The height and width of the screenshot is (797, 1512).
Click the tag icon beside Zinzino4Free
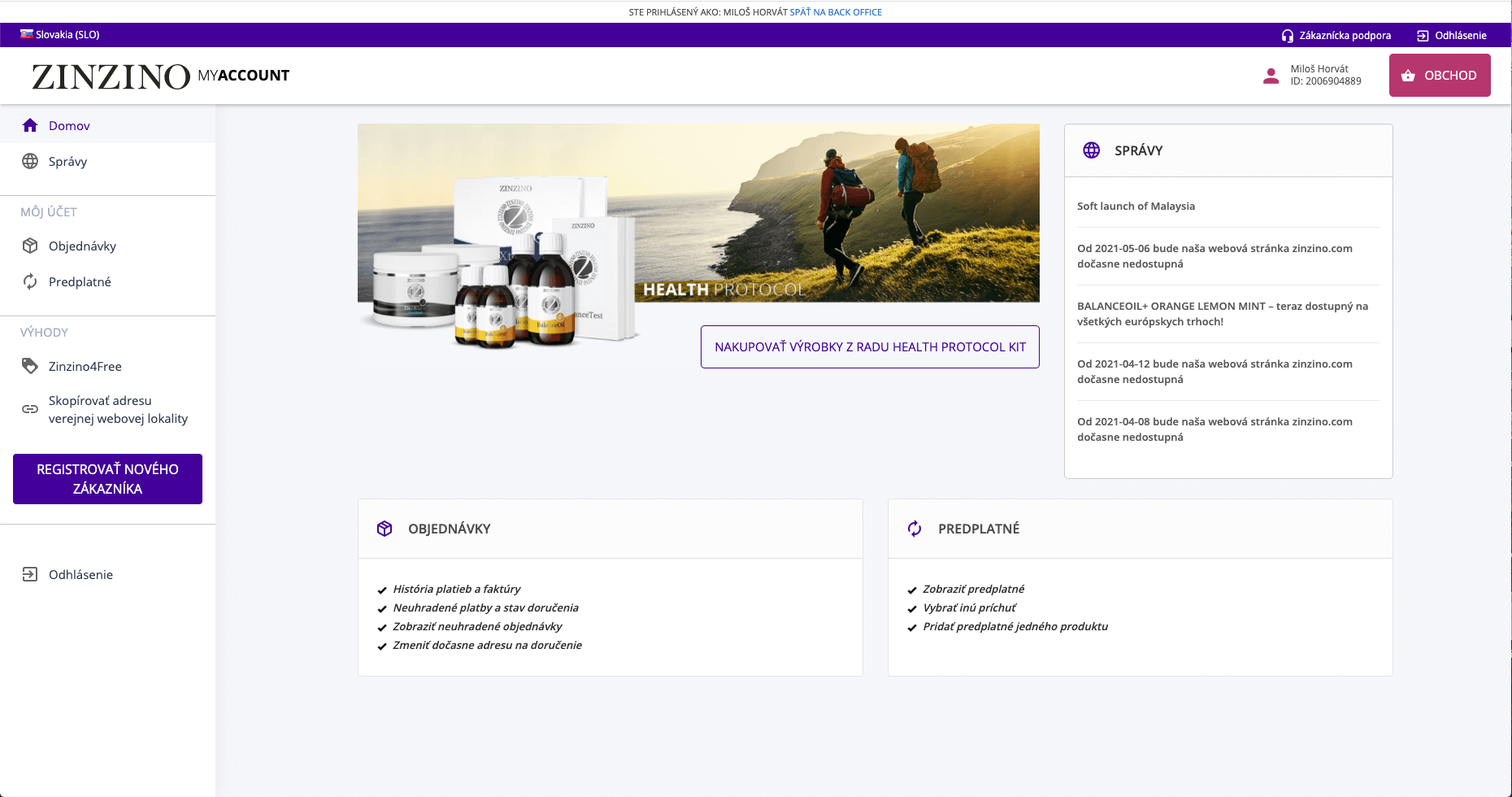(30, 366)
